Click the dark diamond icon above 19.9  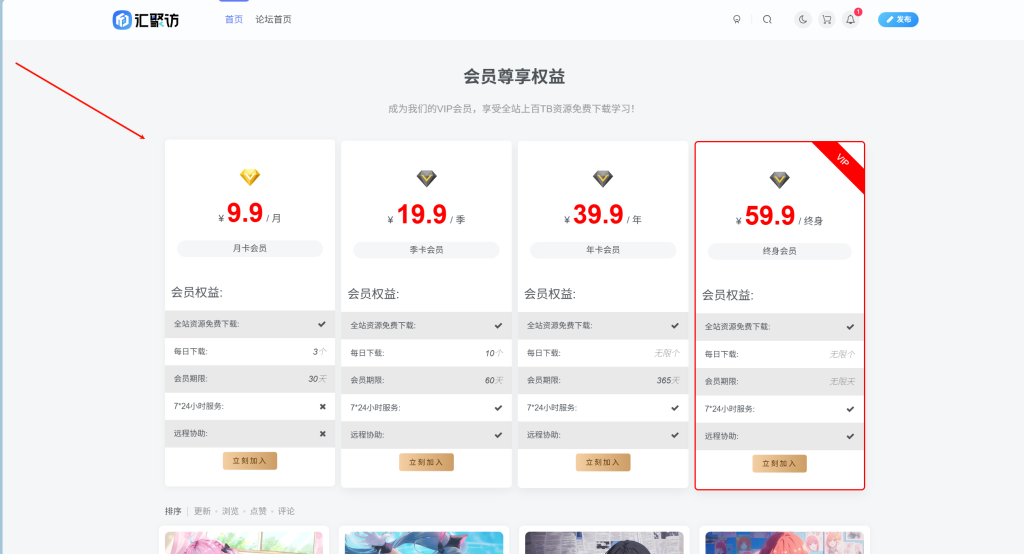pos(426,178)
